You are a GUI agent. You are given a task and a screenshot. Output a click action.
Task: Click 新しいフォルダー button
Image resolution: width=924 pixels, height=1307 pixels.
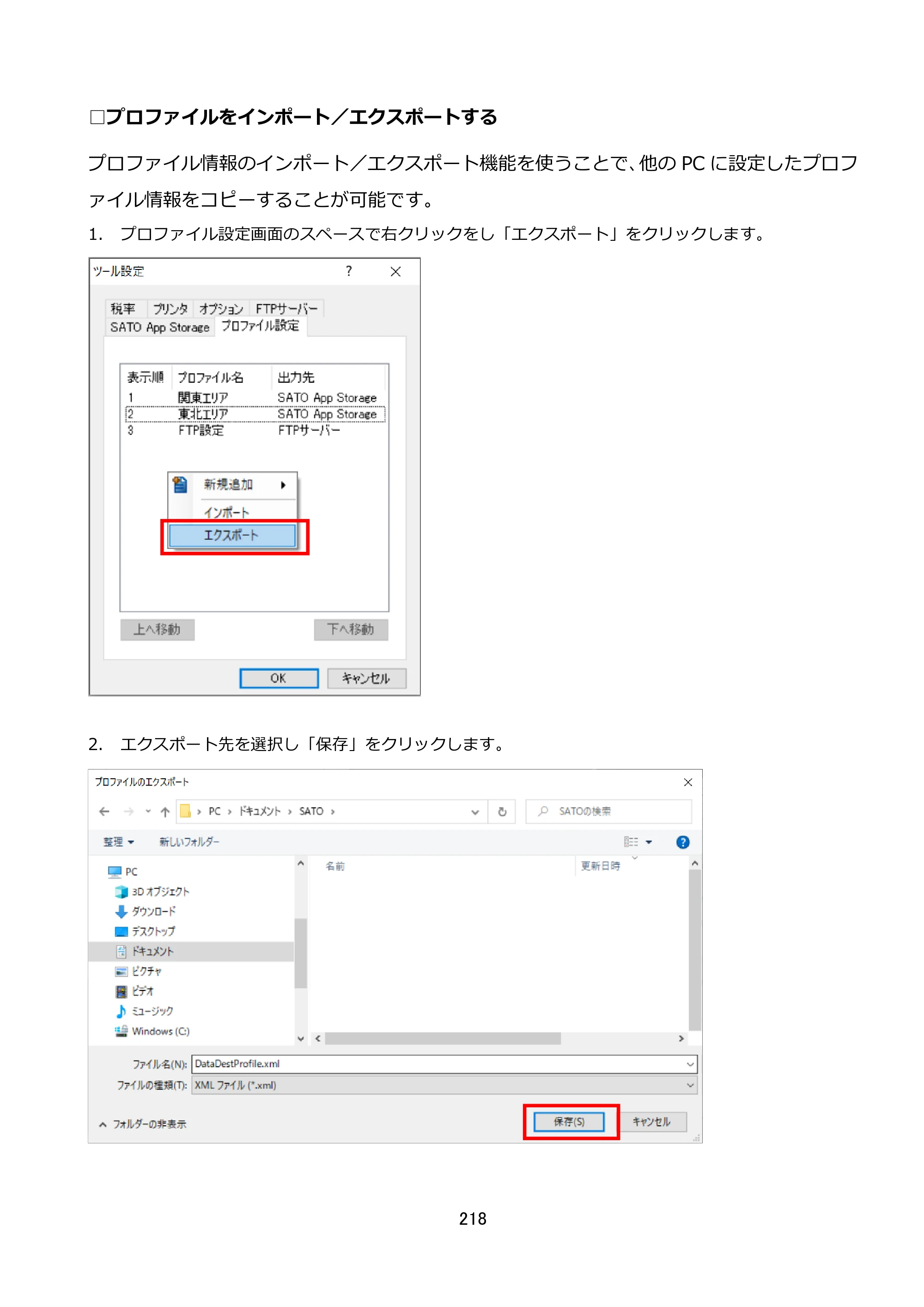(189, 842)
